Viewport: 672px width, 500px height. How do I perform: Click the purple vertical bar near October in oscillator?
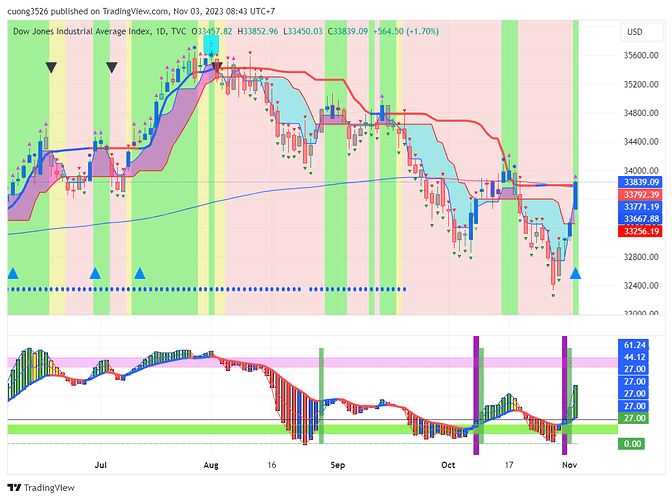(476, 395)
